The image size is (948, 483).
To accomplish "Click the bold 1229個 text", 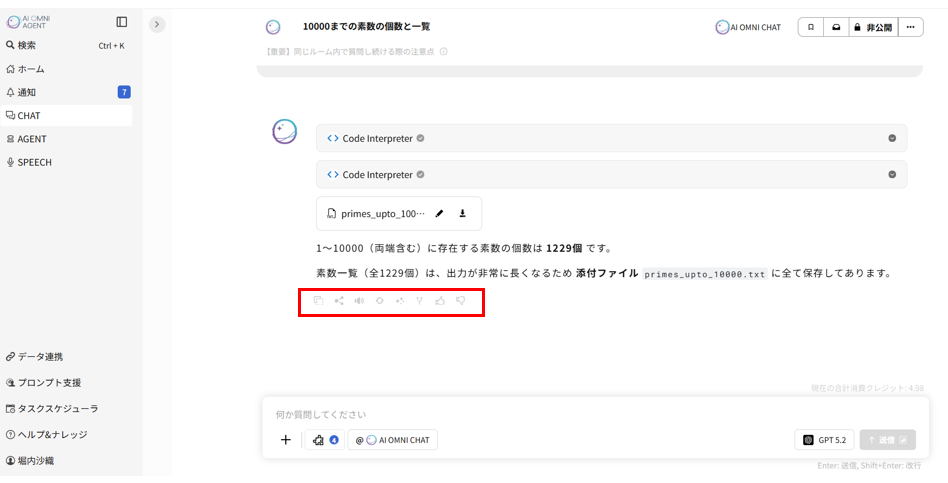I will 564,248.
